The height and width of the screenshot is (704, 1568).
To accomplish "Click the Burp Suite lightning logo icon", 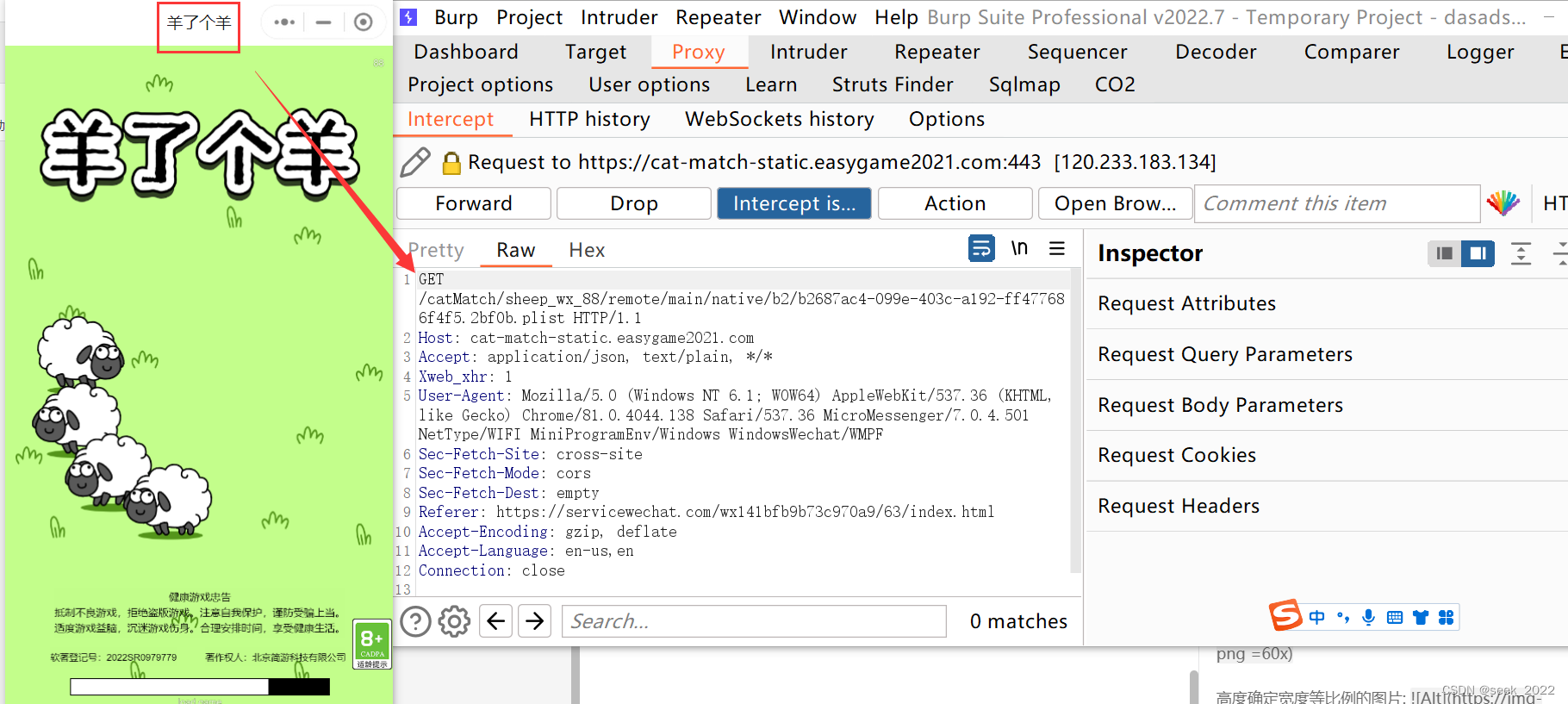I will 409,17.
